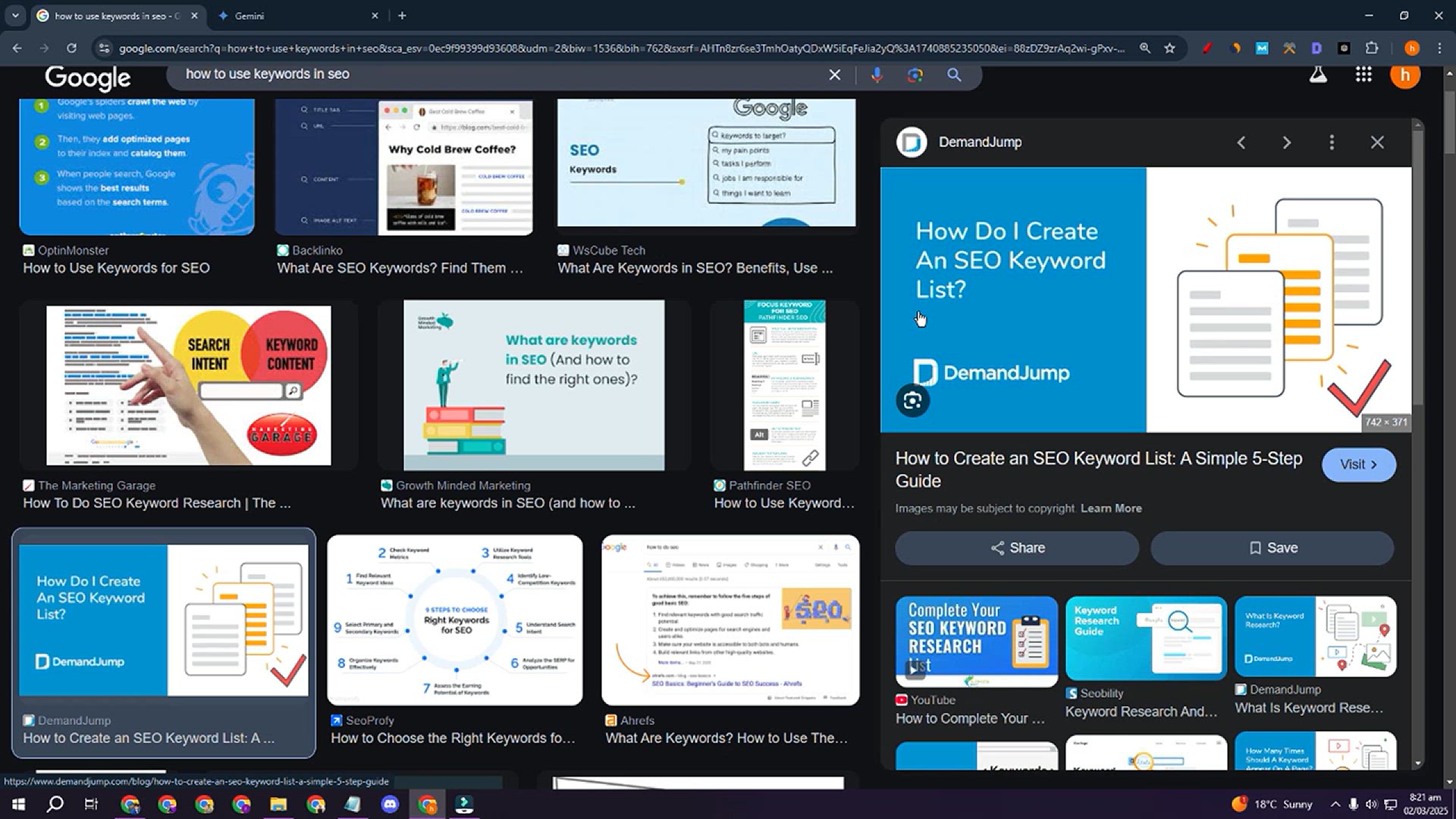Select the 'how to use keywords in seo' tab
The height and width of the screenshot is (819, 1456).
coord(118,15)
